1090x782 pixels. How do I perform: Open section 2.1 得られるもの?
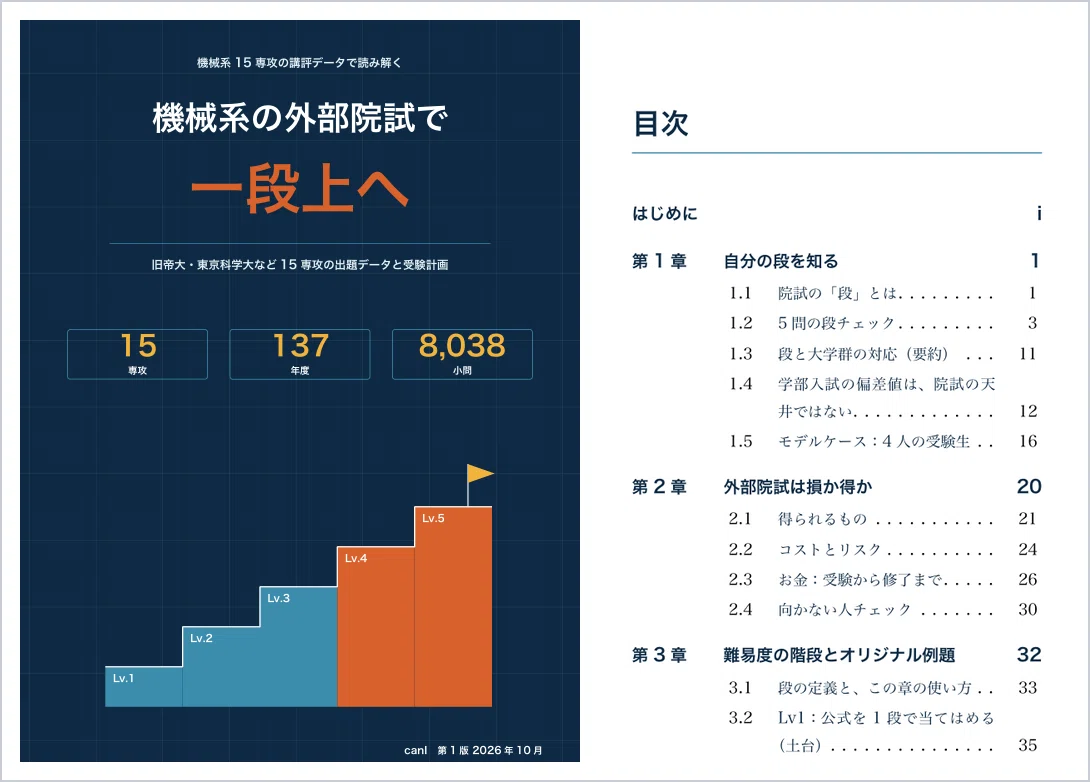883,519
